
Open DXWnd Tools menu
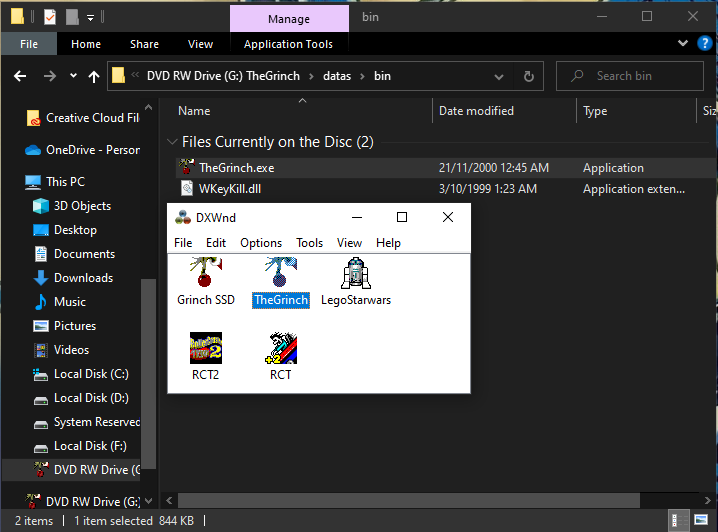point(309,243)
